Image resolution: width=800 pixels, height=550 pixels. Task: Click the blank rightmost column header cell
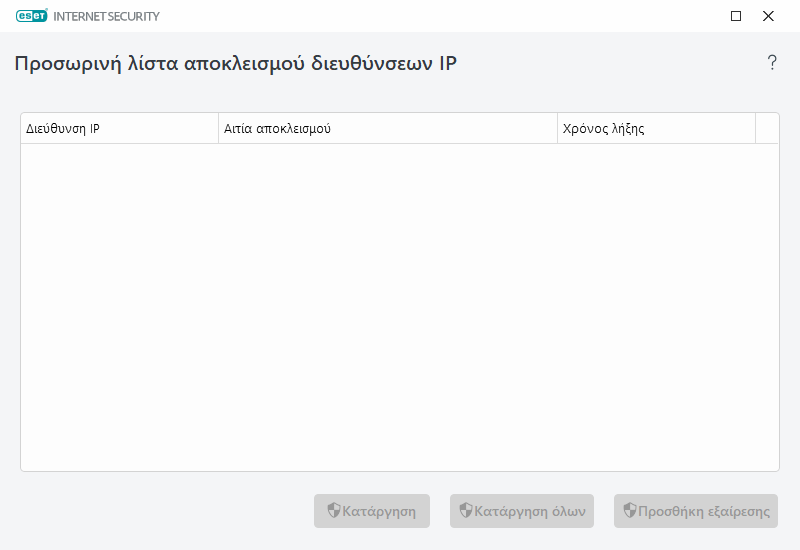click(767, 129)
